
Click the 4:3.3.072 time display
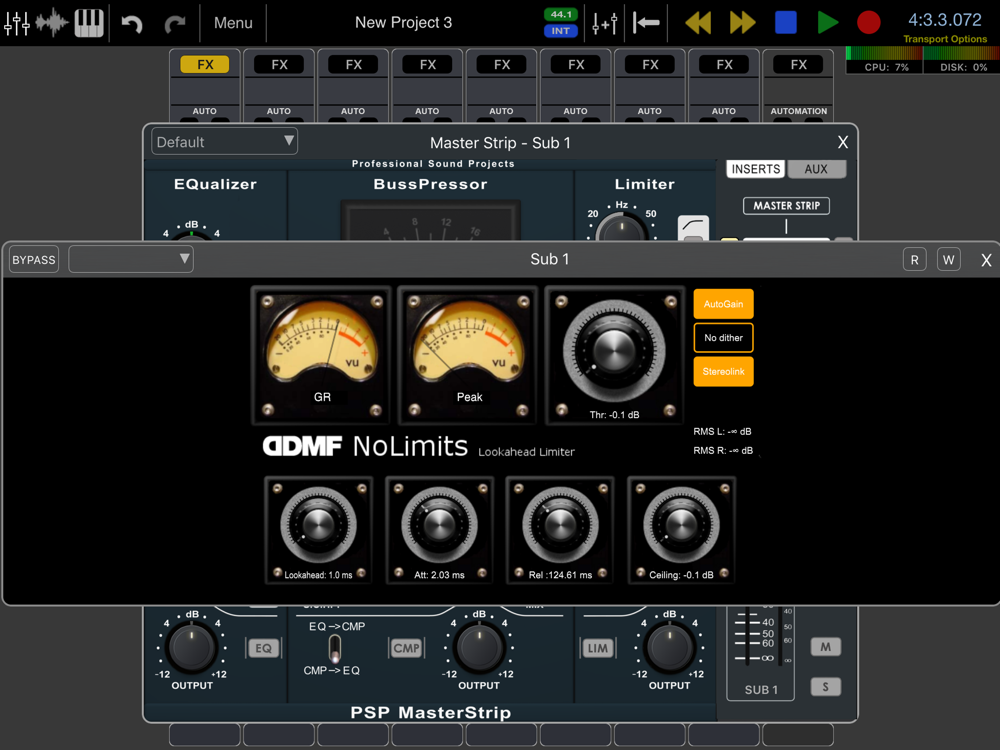(x=945, y=20)
